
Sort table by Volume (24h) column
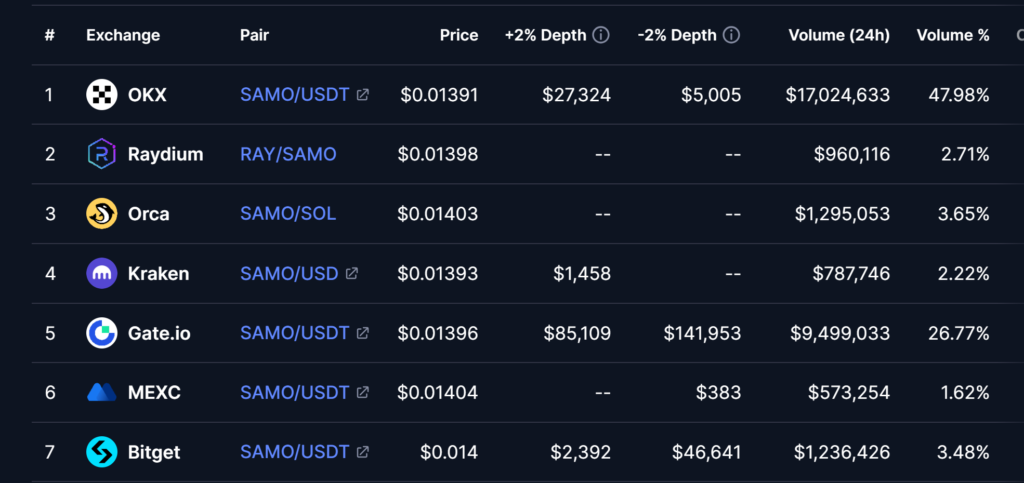tap(838, 35)
